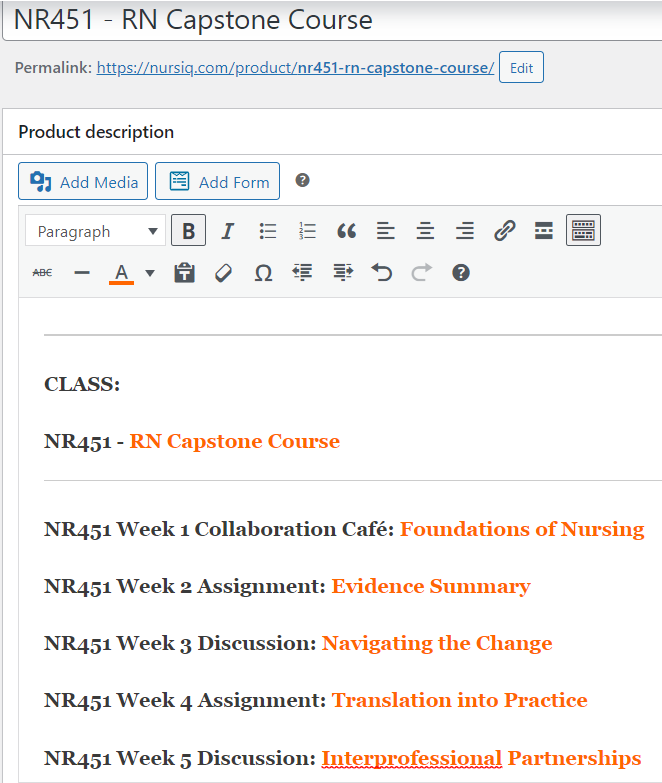This screenshot has height=783, width=662.
Task: Toggle strikethrough formatting
Action: point(42,273)
